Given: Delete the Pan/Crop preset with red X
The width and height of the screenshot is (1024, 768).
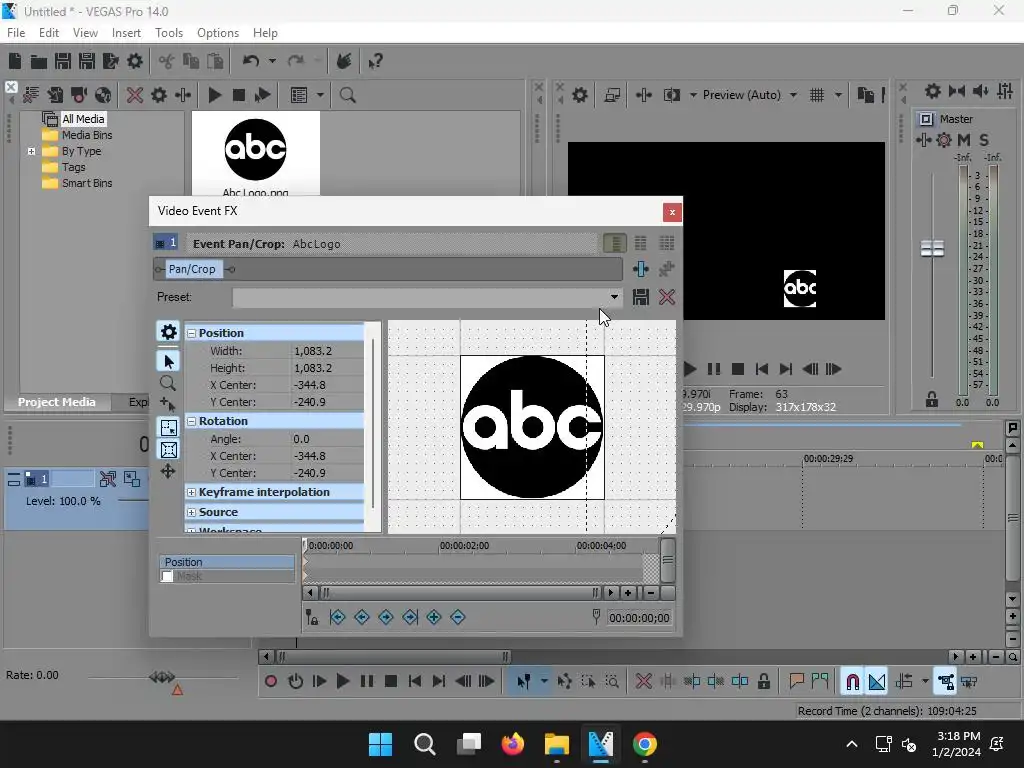Looking at the screenshot, I should [667, 297].
